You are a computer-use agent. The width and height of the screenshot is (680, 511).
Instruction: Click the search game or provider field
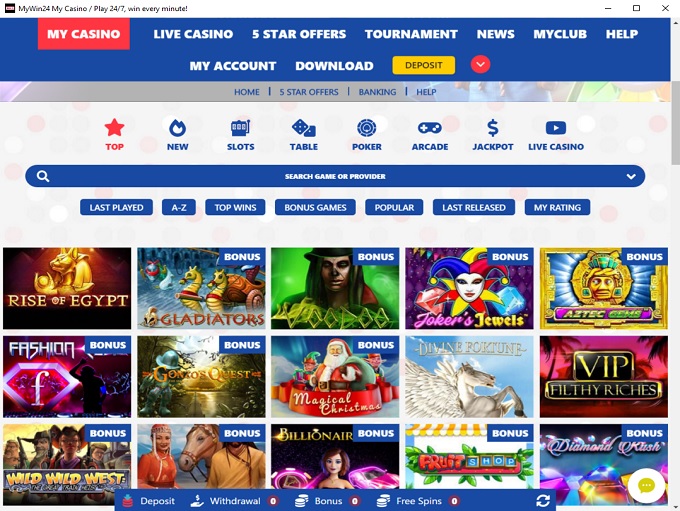coord(335,176)
